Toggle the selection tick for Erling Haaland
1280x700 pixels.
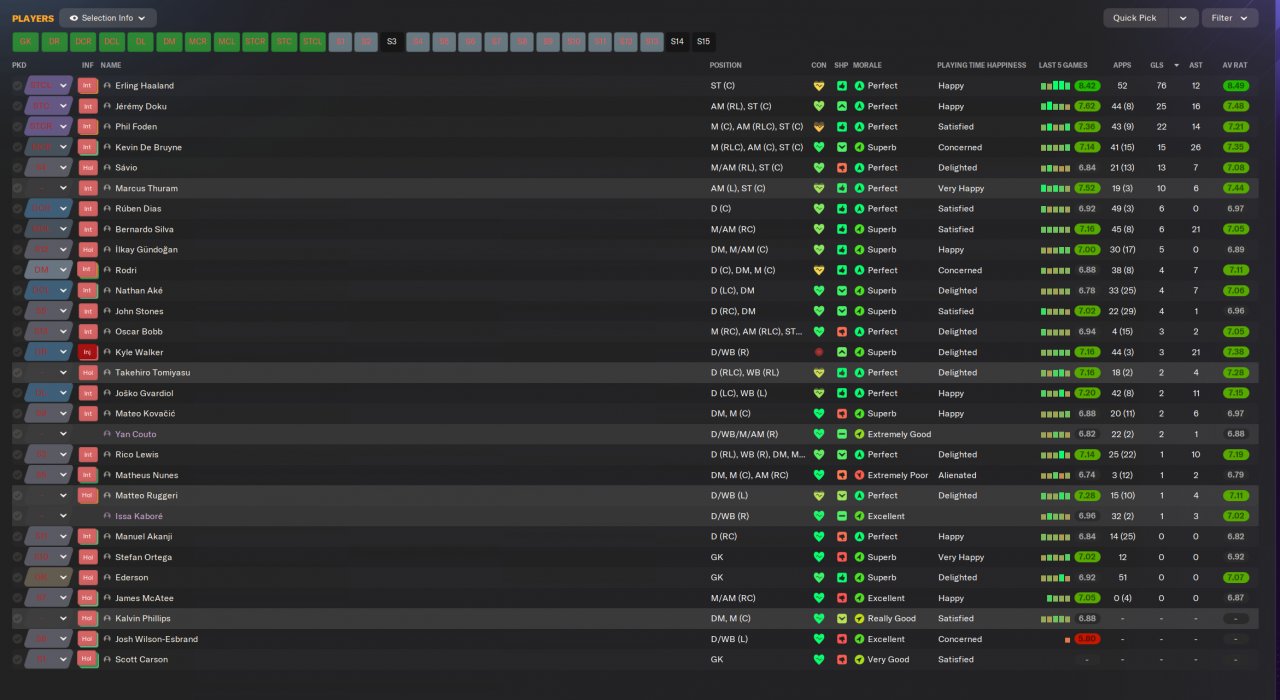click(x=17, y=86)
